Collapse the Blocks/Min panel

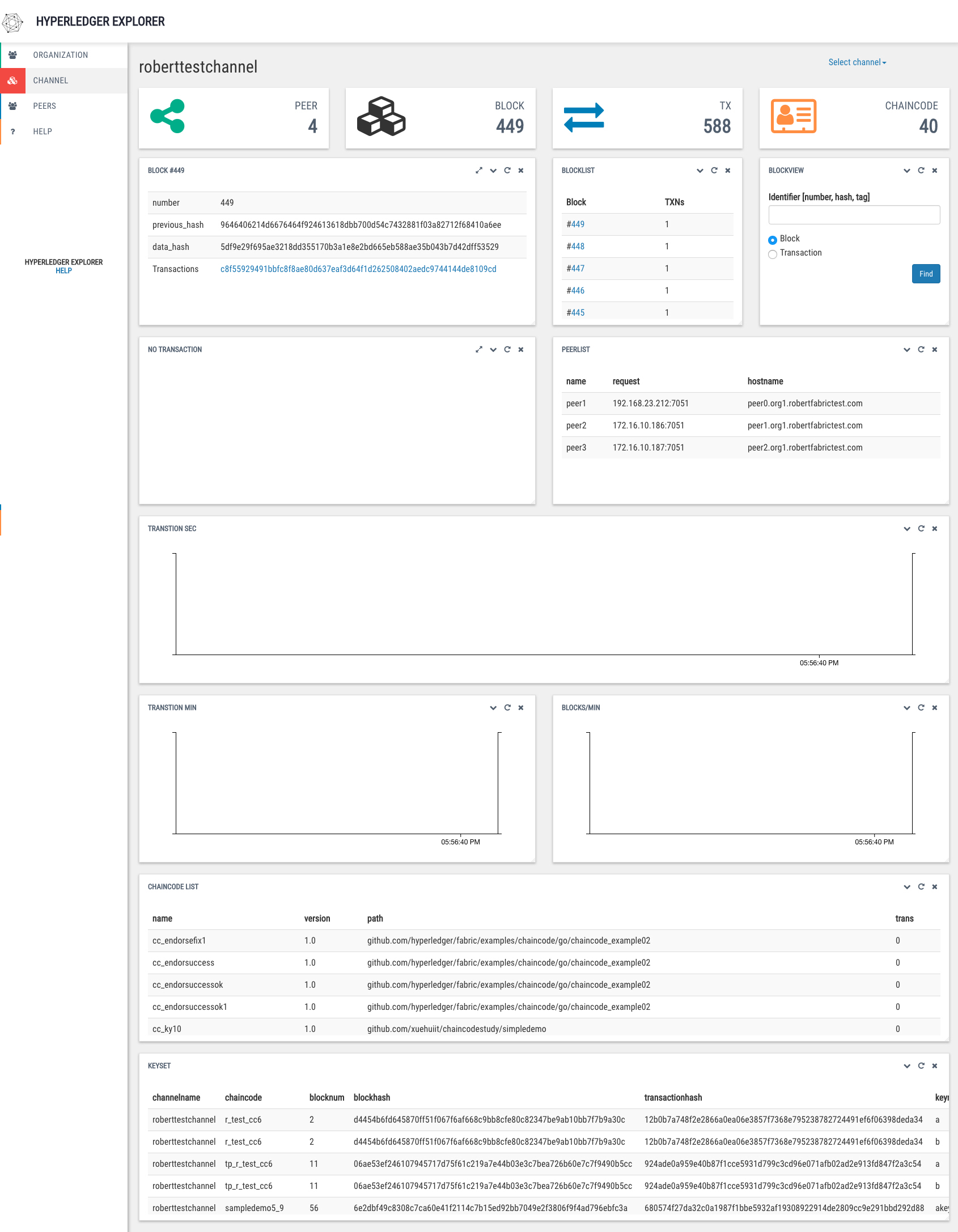pyautogui.click(x=907, y=708)
